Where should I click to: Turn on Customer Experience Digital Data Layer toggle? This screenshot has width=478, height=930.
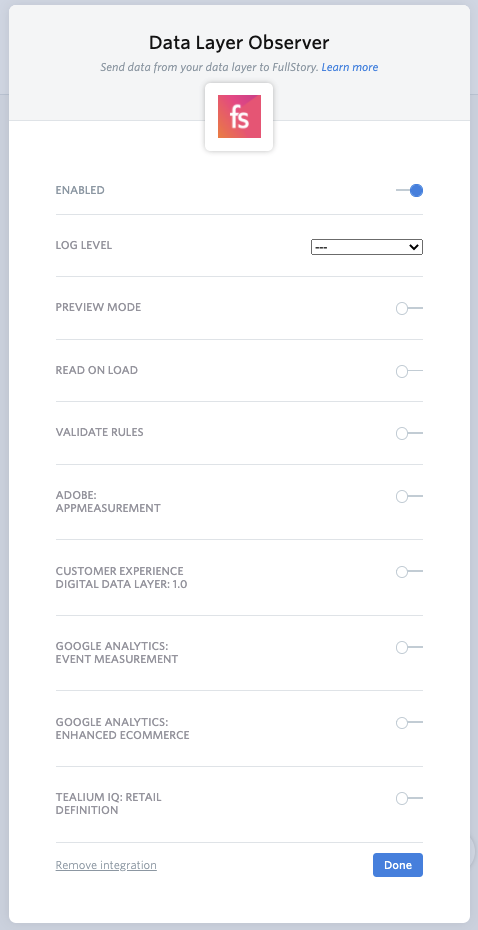409,572
